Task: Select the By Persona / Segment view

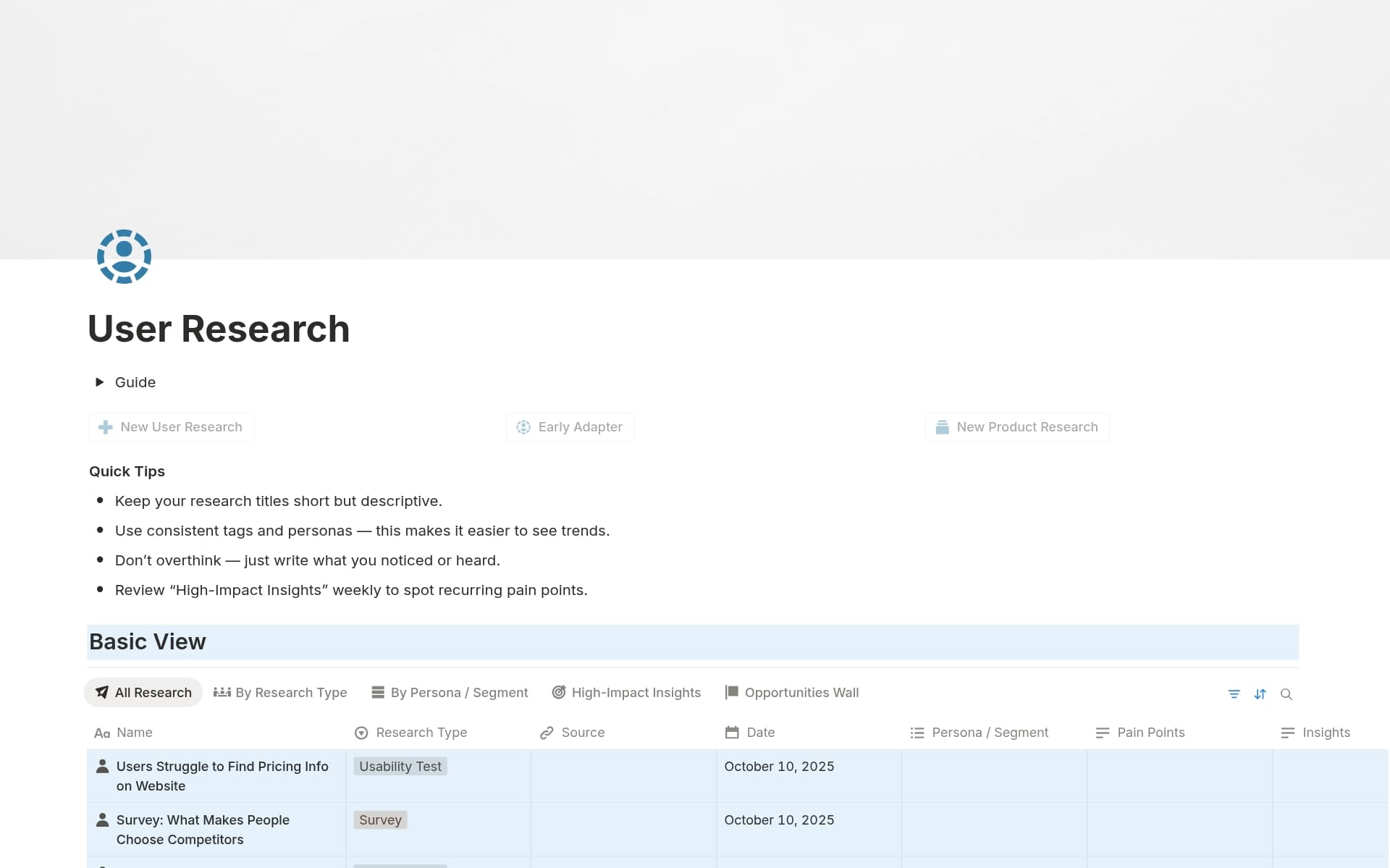Action: (x=449, y=692)
